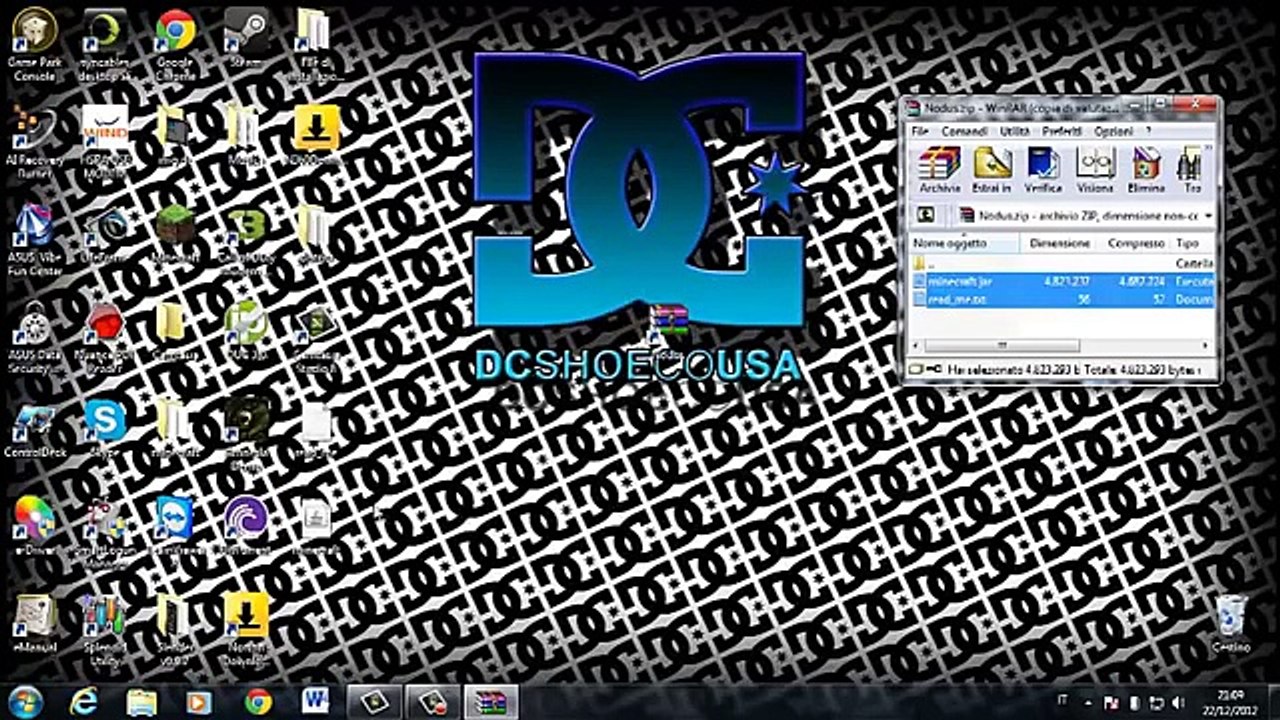Select the WIND mobile desktop shortcut
The height and width of the screenshot is (720, 1280).
105,142
